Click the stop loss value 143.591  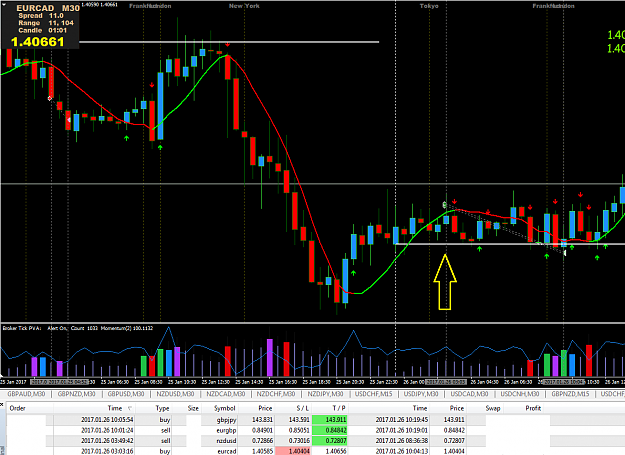(299, 420)
